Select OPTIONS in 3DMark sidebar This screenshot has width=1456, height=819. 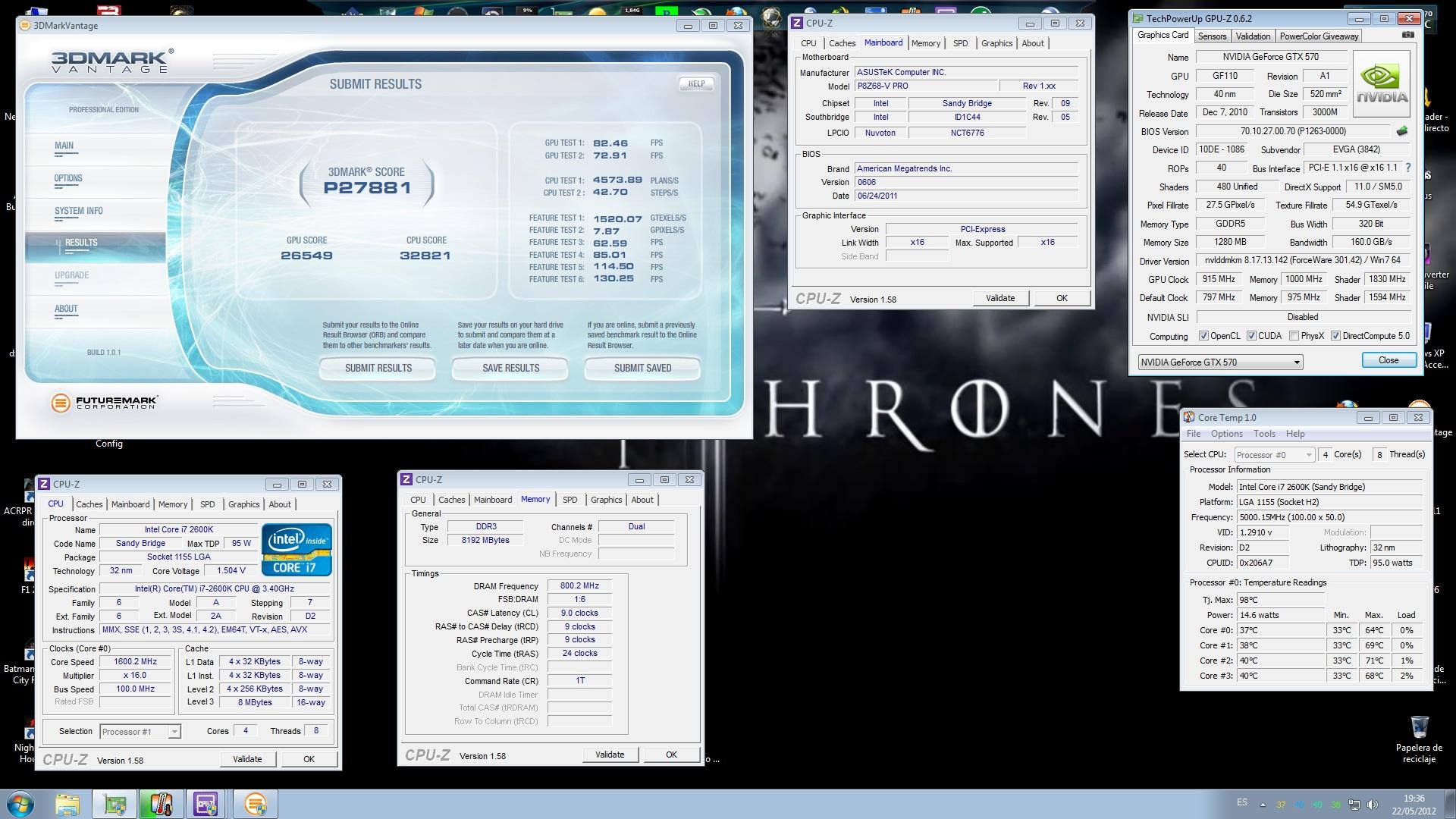(68, 178)
